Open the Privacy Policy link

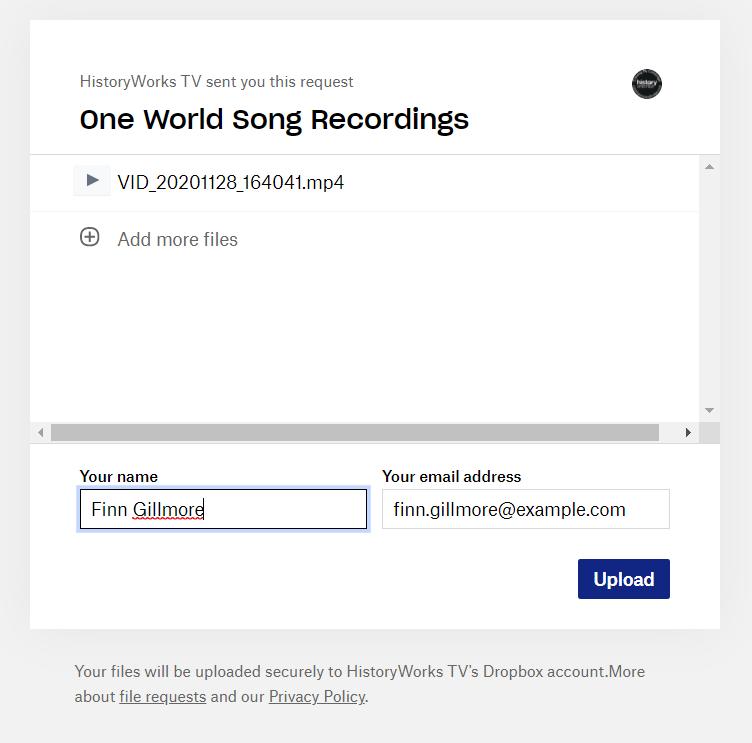point(317,696)
